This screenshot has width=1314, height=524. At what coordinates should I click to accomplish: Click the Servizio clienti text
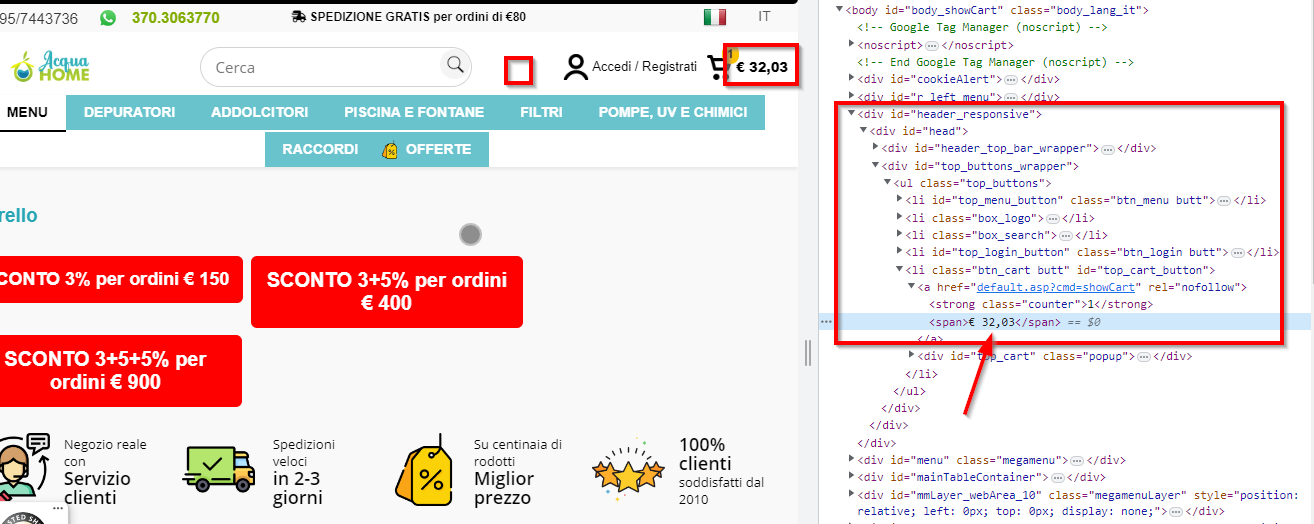coord(97,488)
